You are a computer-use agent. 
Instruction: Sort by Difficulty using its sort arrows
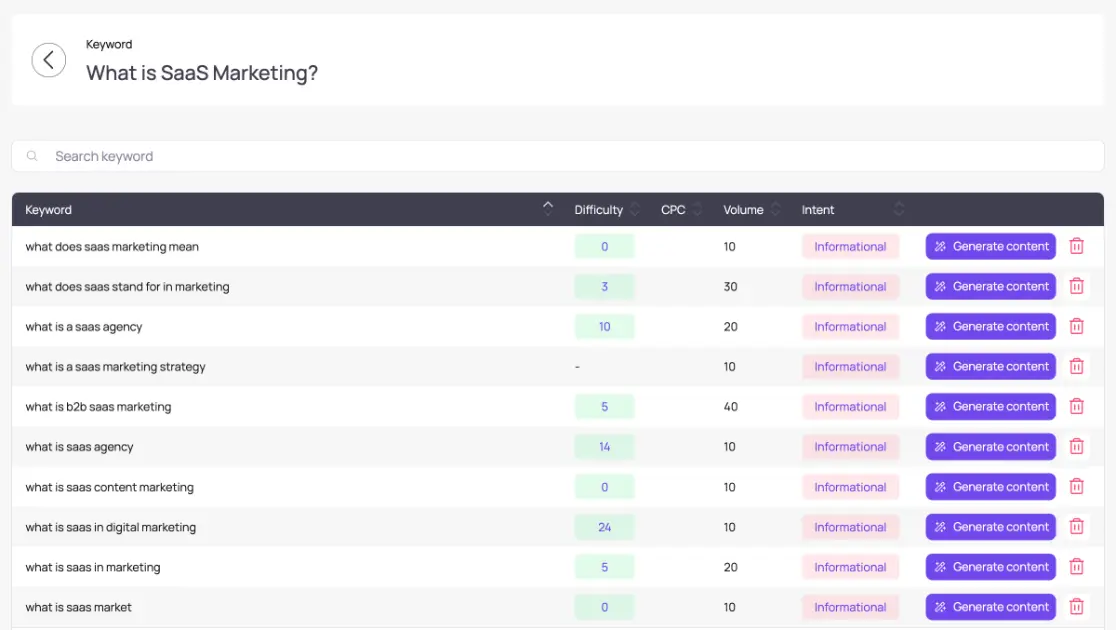tap(635, 209)
